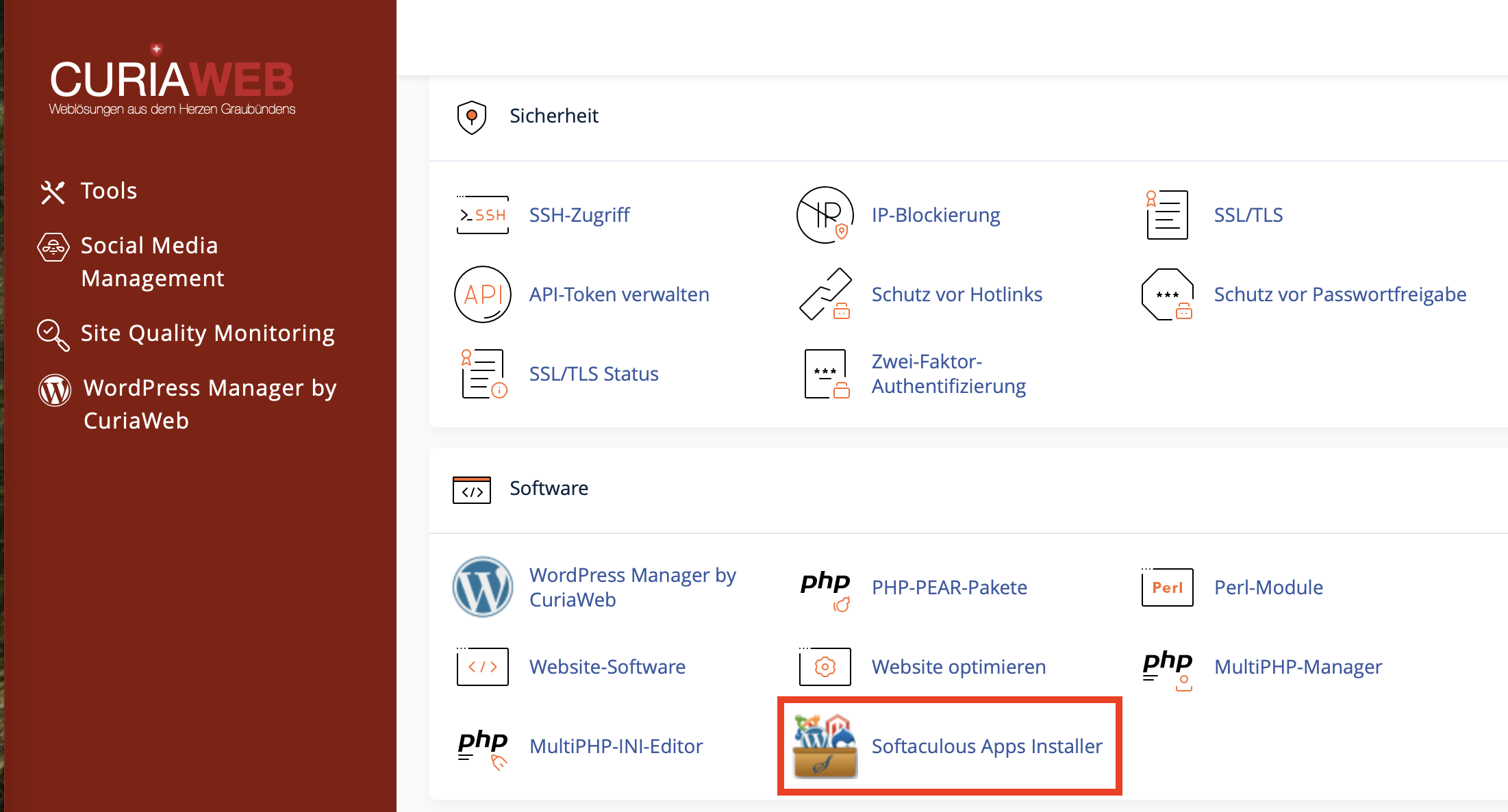Open API-Token verwalten link
This screenshot has height=812, width=1508.
coord(619,294)
